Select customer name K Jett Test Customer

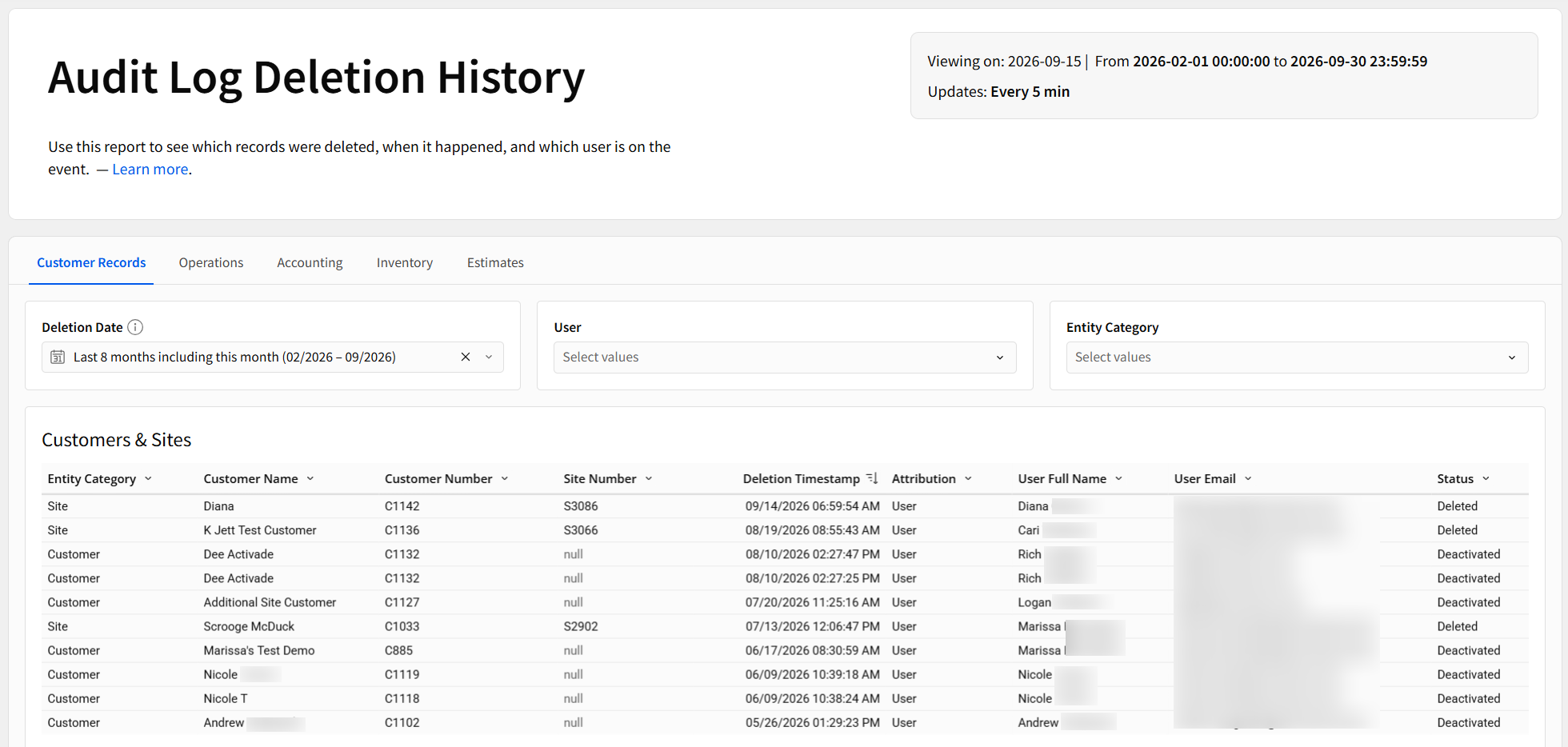tap(260, 530)
